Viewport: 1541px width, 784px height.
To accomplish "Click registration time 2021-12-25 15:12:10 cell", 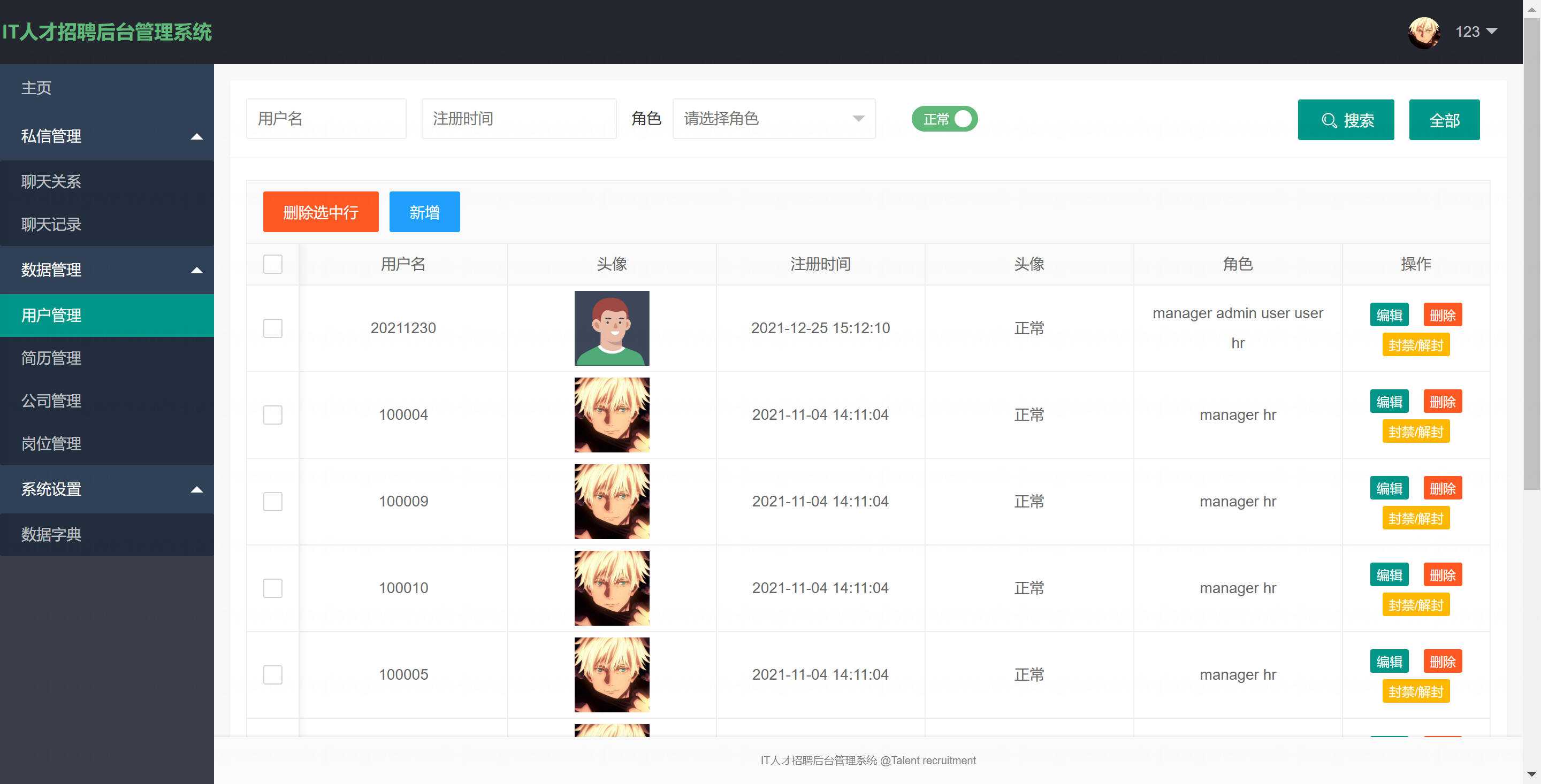I will click(820, 328).
